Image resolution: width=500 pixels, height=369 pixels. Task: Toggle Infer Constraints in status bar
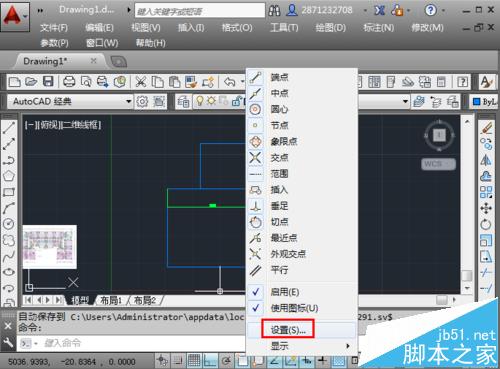(162, 361)
